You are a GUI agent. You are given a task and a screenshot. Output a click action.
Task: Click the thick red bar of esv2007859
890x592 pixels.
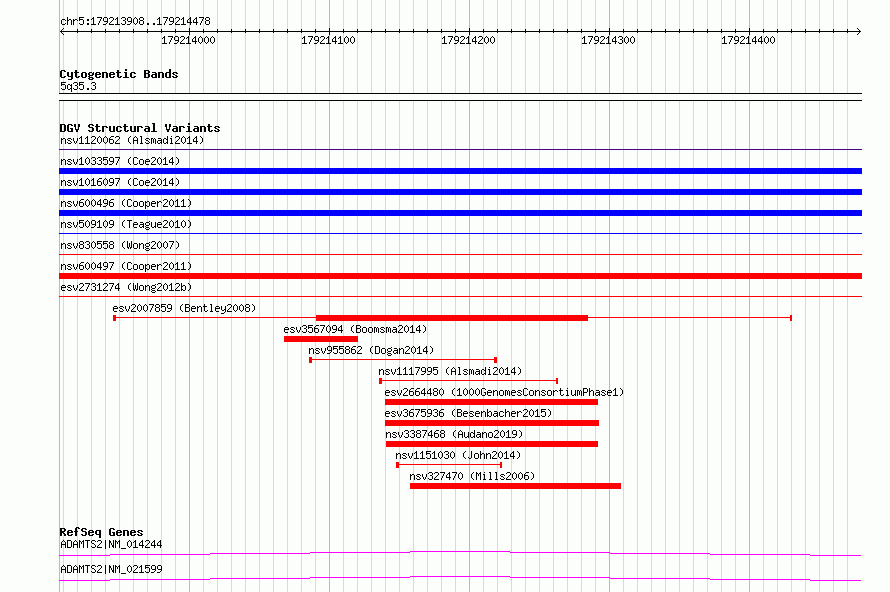[x=452, y=318]
